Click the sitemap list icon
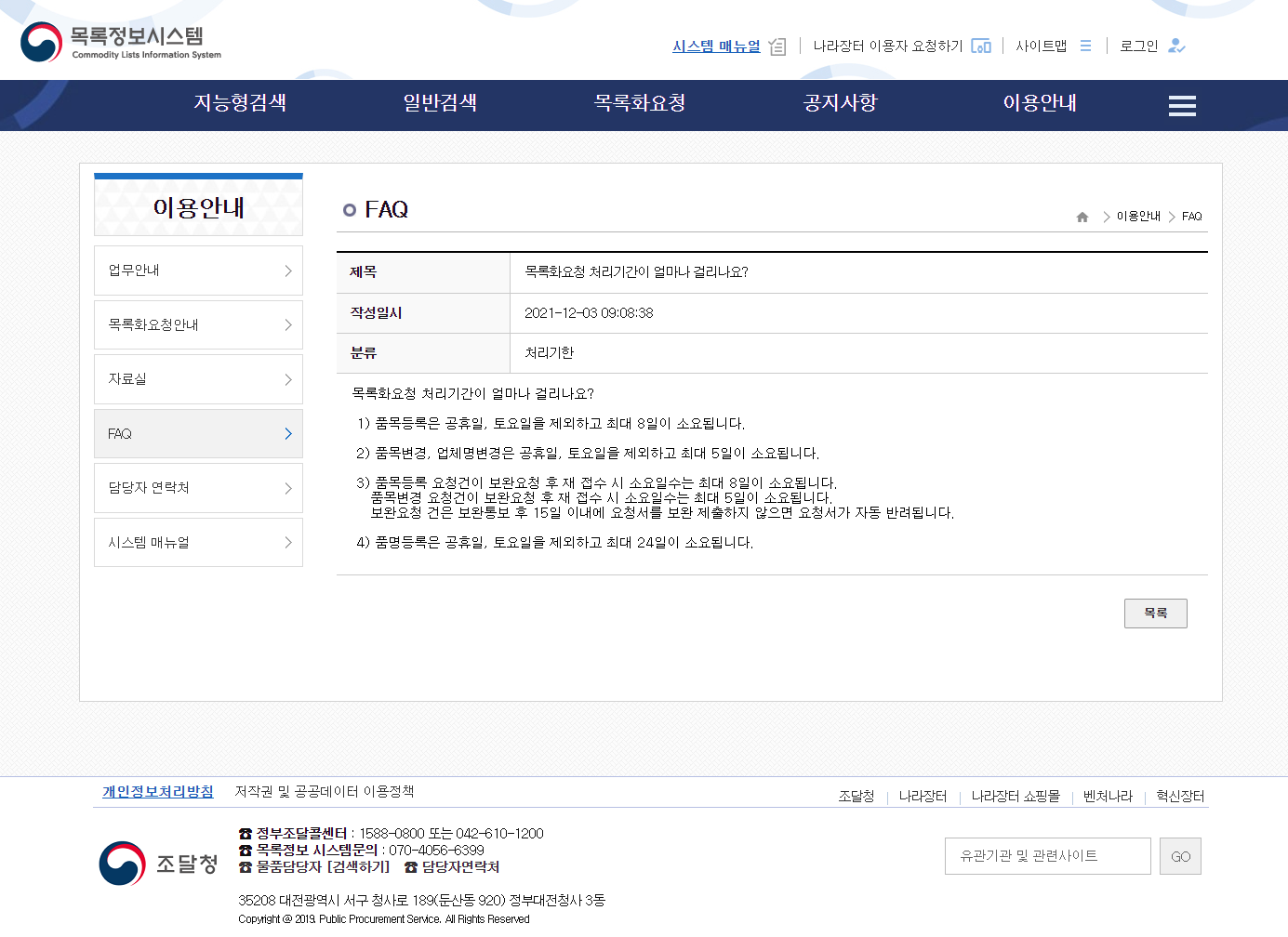1288x937 pixels. coord(1085,46)
